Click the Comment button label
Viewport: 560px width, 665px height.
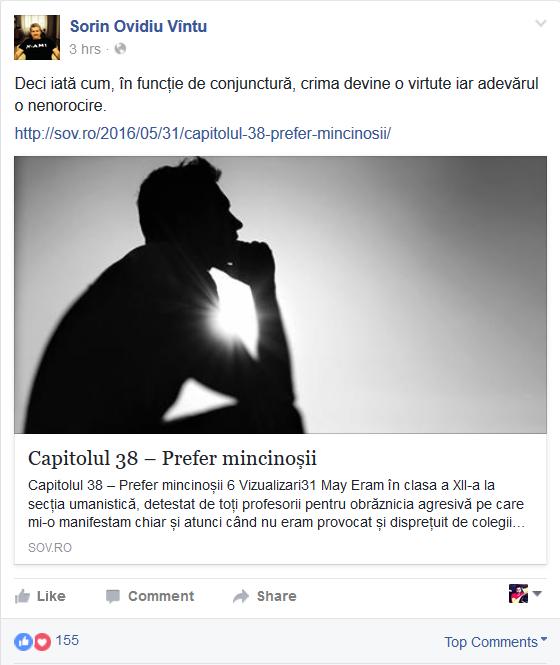[161, 596]
